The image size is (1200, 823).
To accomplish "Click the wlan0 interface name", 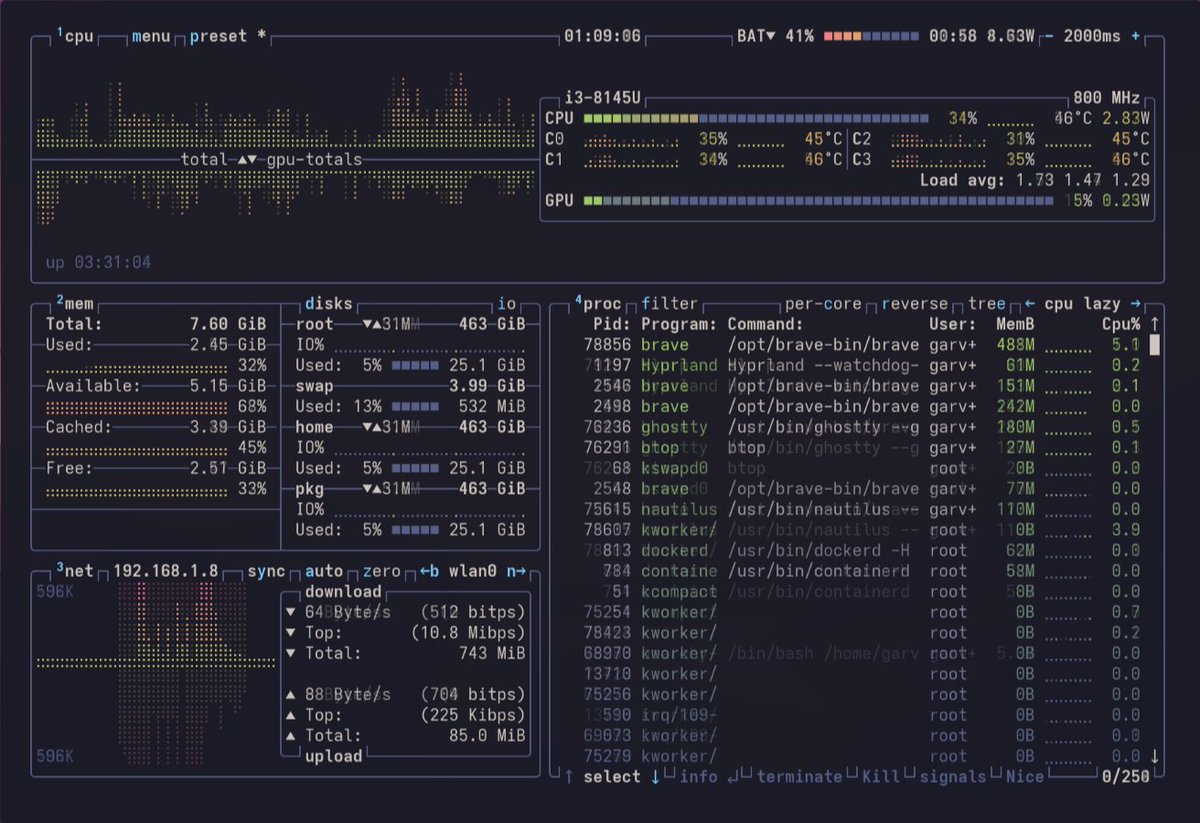I will click(x=473, y=571).
